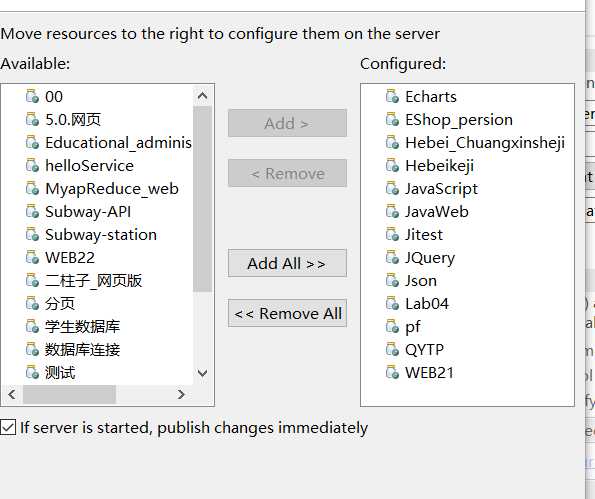This screenshot has width=595, height=499.
Task: Click << Remove All button
Action: coord(287,313)
